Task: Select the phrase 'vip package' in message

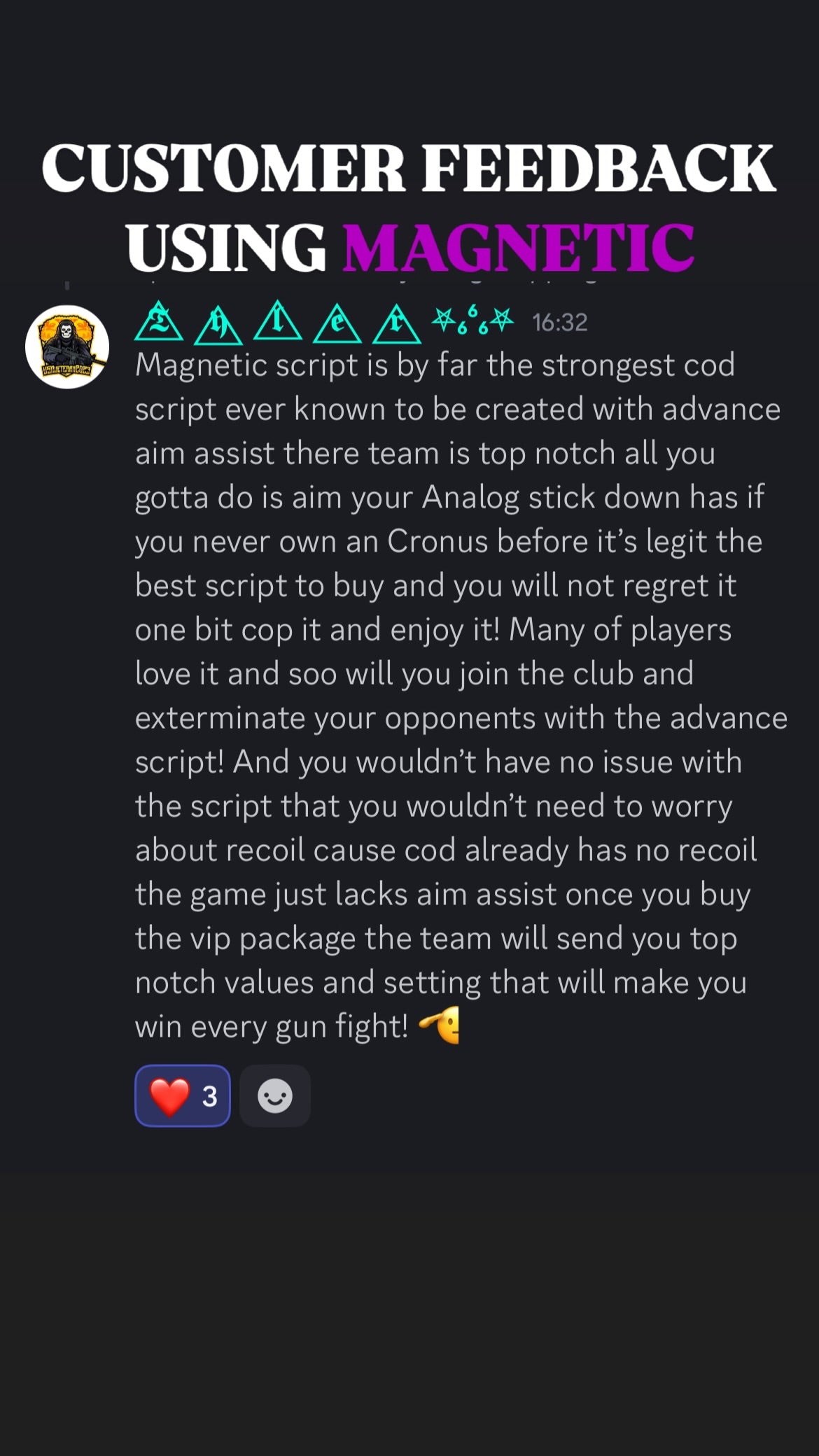Action: [x=297, y=939]
